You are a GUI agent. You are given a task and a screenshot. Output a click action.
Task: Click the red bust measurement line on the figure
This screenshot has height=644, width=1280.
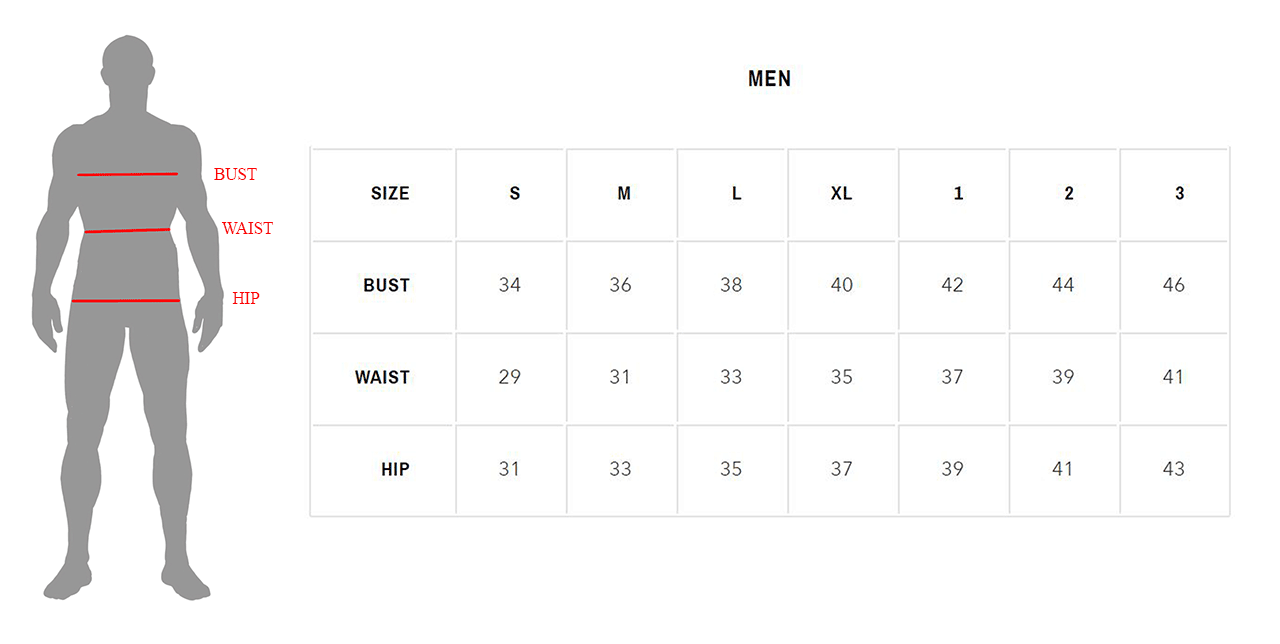point(127,174)
